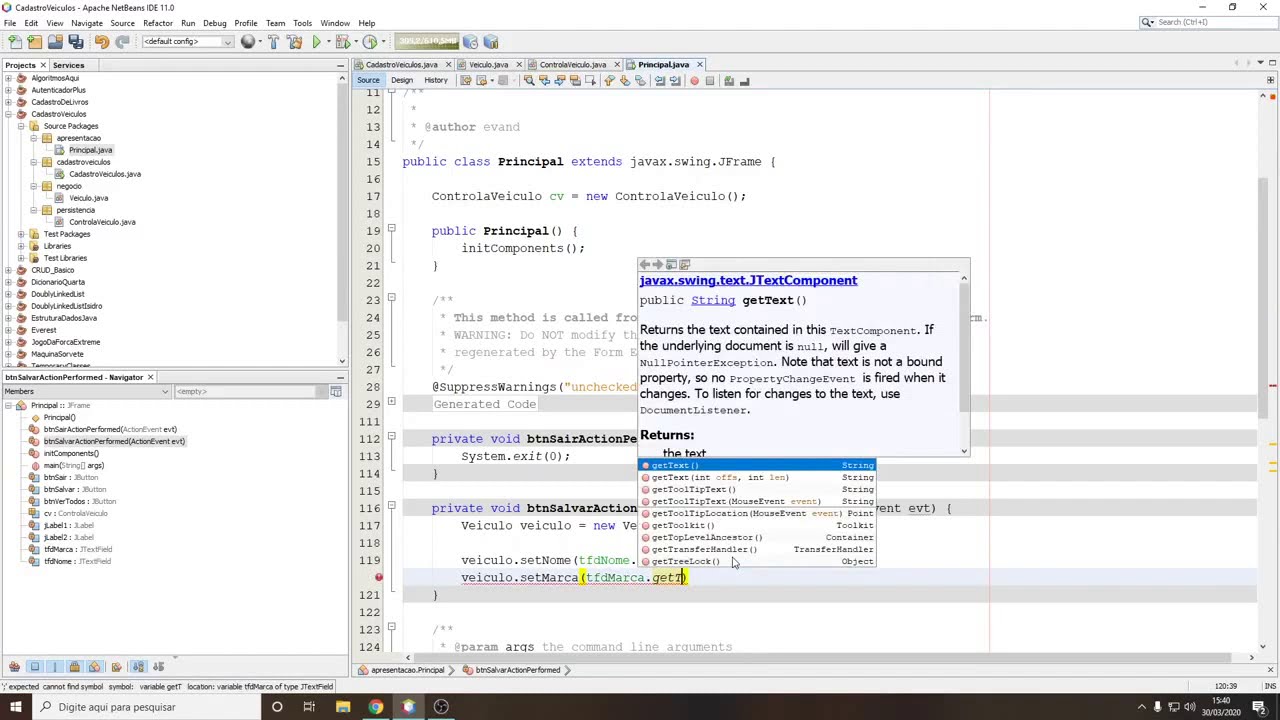The width and height of the screenshot is (1280, 720).
Task: Open the Members dropdown in Navigator
Action: [85, 391]
